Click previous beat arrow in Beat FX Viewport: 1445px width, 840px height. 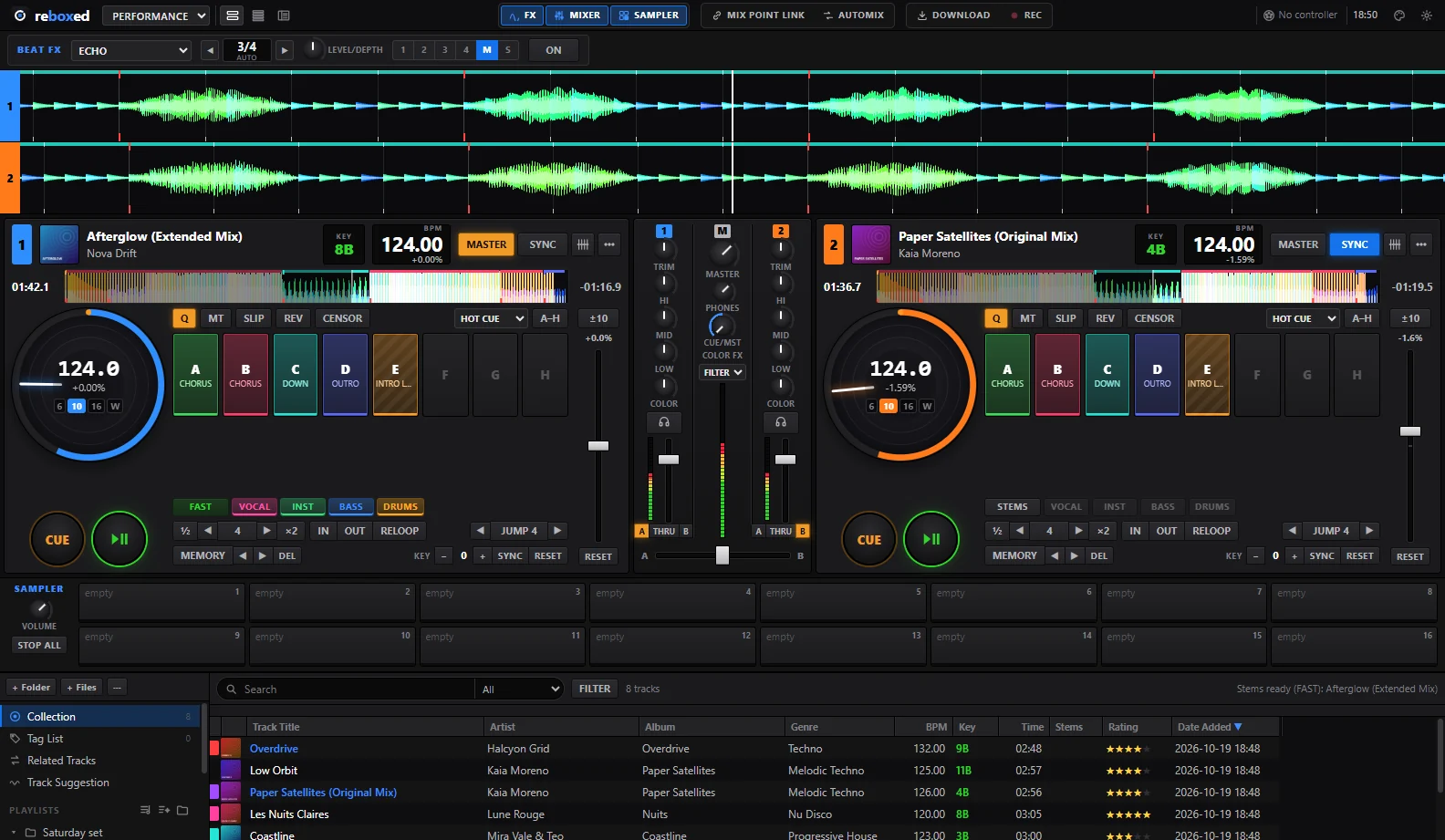(211, 50)
